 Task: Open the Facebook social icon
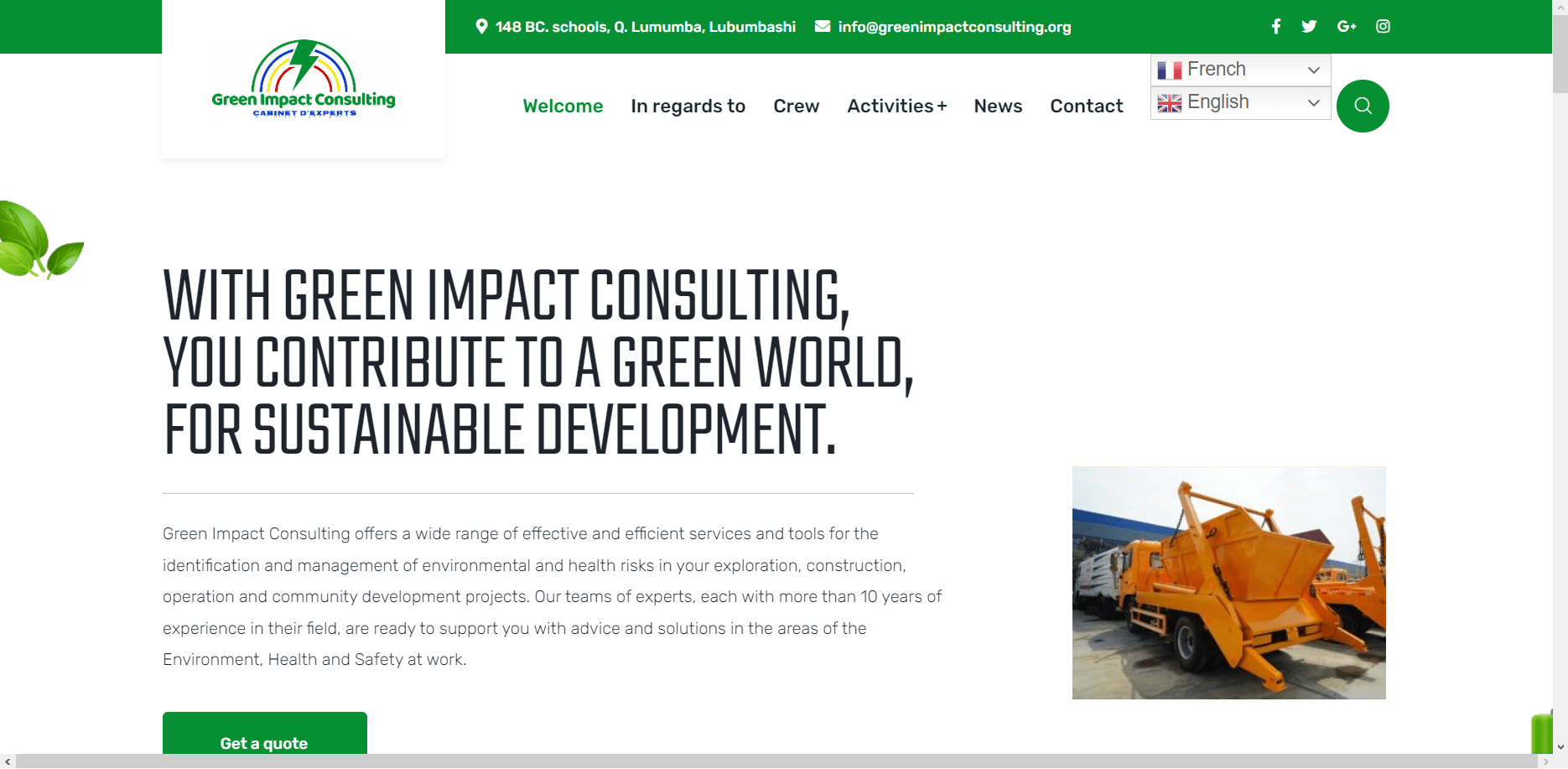1276,26
